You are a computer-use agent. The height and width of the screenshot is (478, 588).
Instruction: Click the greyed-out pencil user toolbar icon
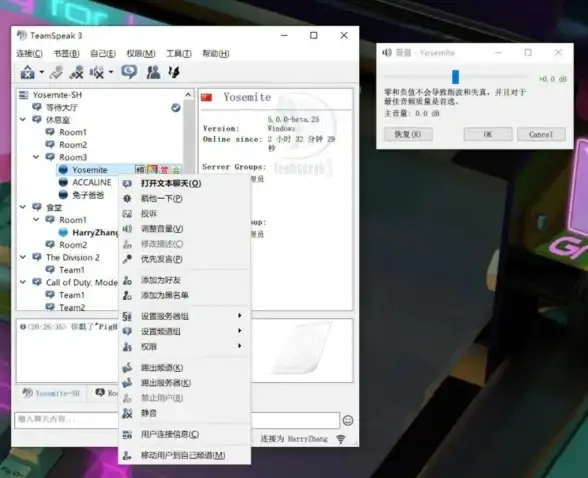pyautogui.click(x=56, y=72)
